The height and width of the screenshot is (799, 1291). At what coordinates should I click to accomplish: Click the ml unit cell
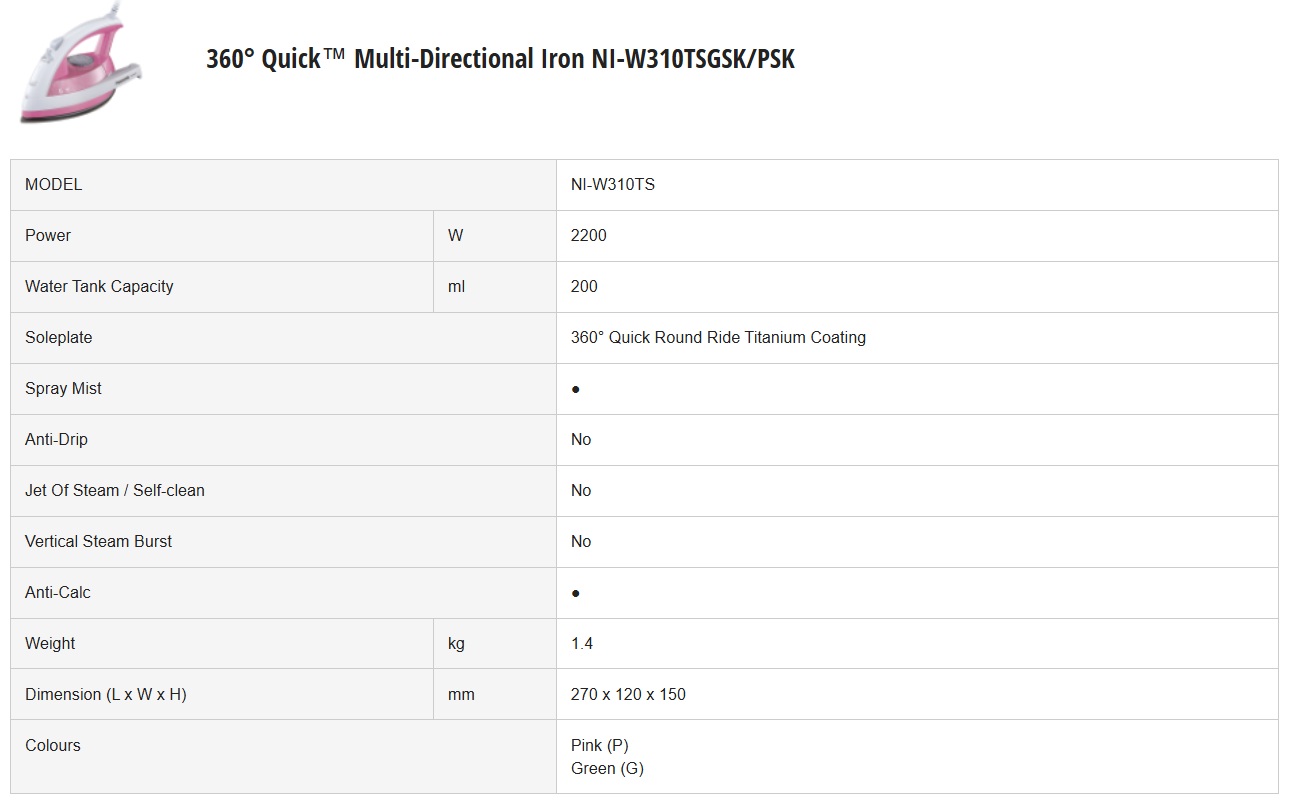click(457, 287)
